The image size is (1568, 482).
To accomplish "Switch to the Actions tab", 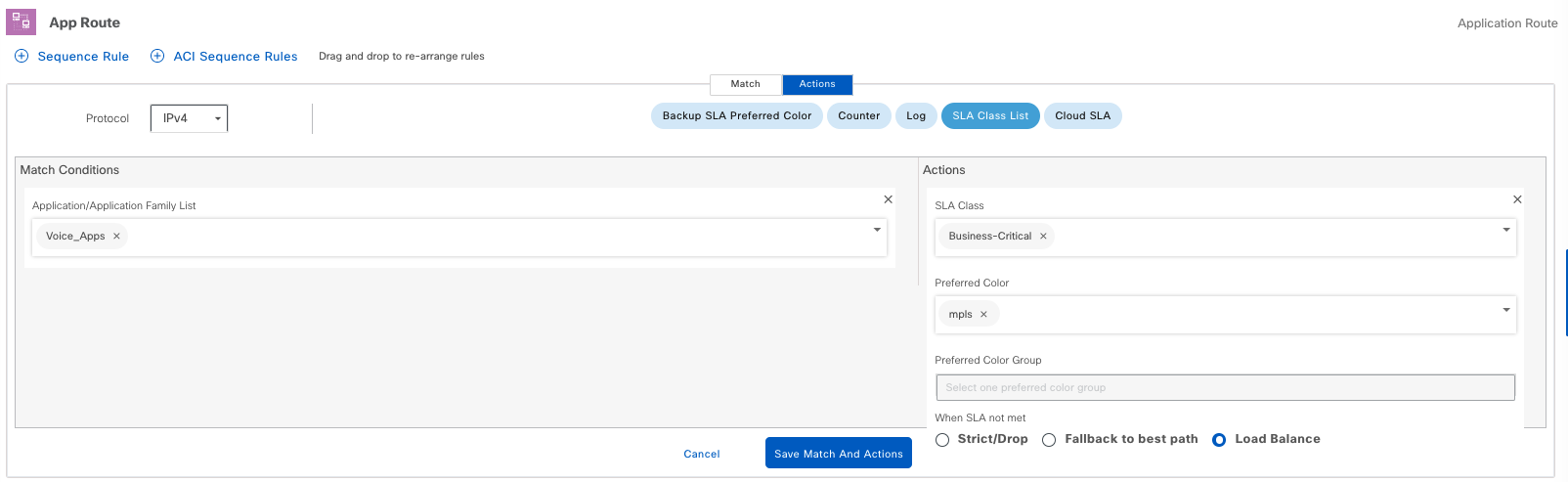I will [x=817, y=84].
